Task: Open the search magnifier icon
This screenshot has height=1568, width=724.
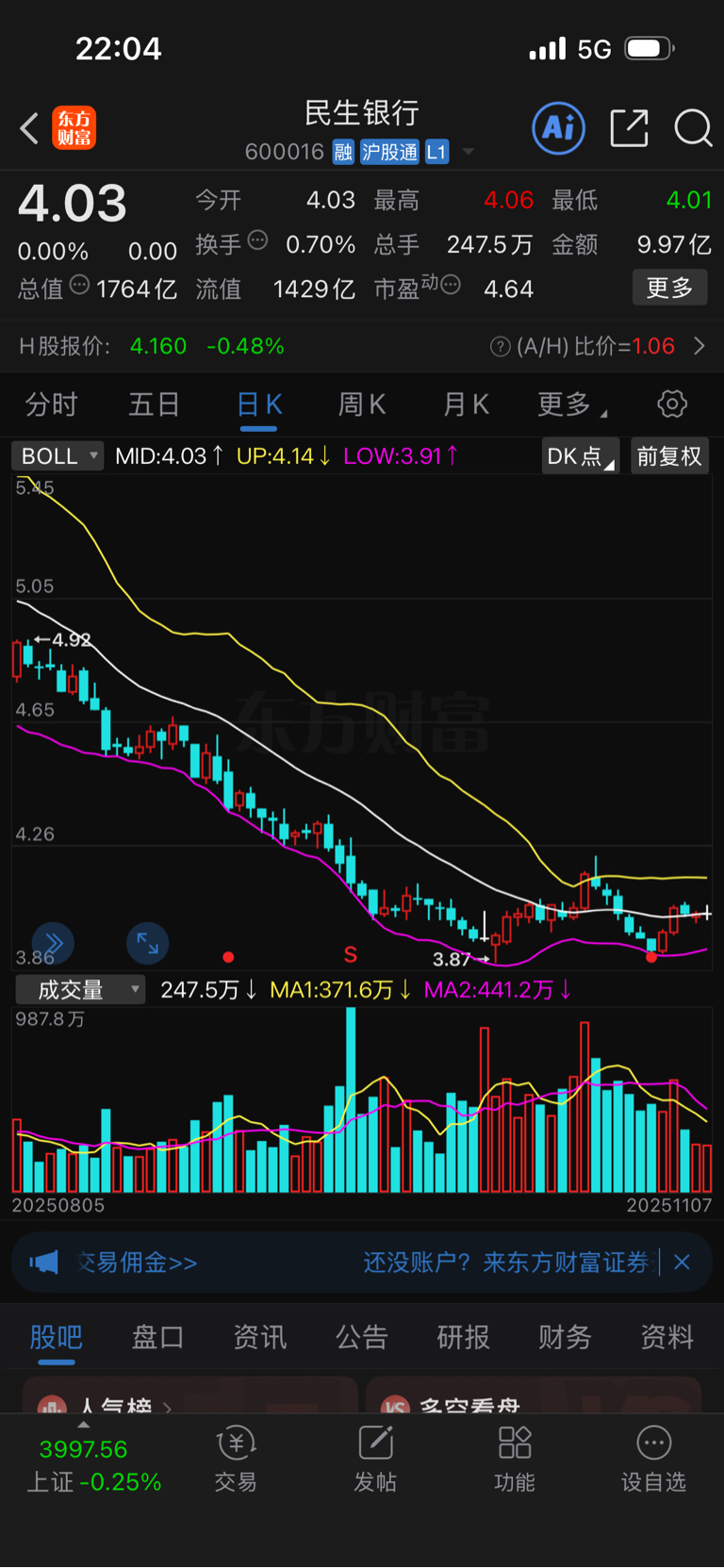Action: coord(693,128)
